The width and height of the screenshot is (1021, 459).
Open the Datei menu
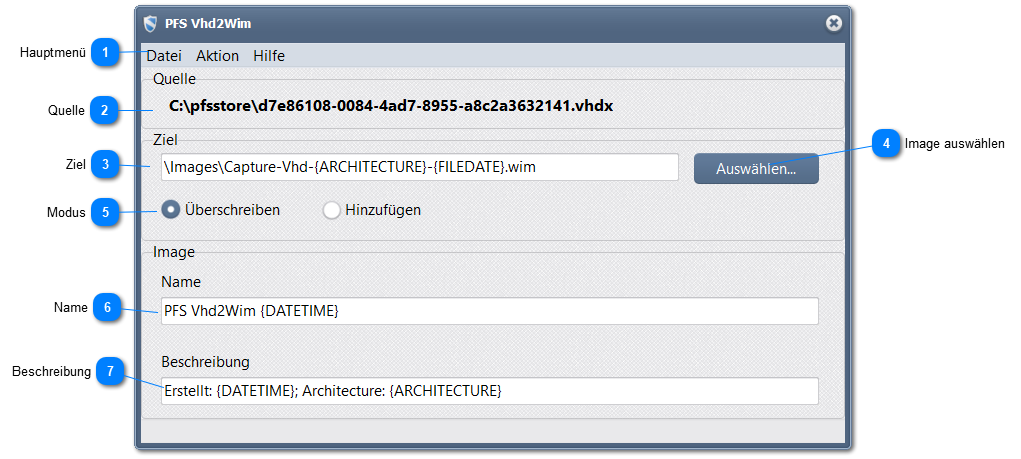tap(164, 56)
